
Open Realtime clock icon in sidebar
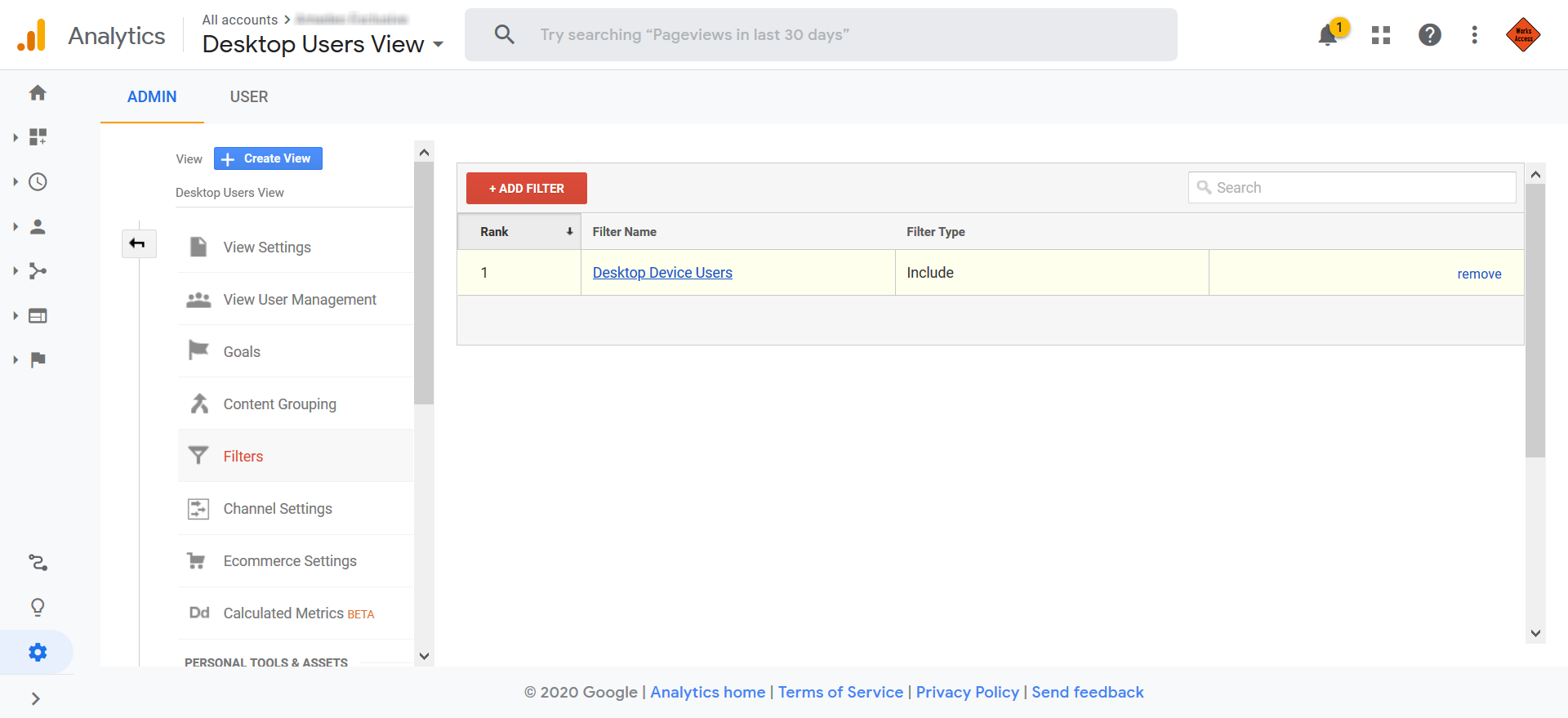(x=38, y=181)
